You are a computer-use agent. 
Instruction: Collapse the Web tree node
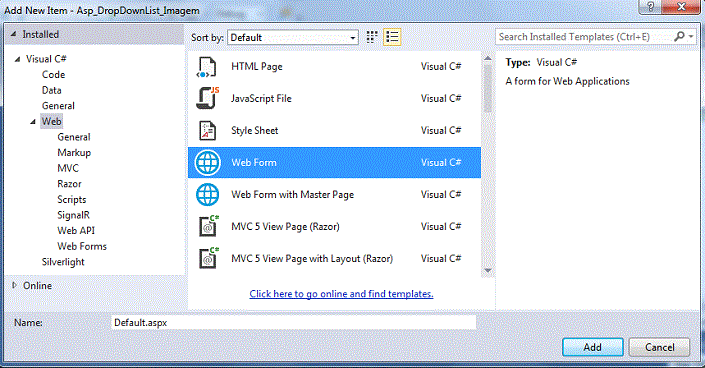pos(33,121)
